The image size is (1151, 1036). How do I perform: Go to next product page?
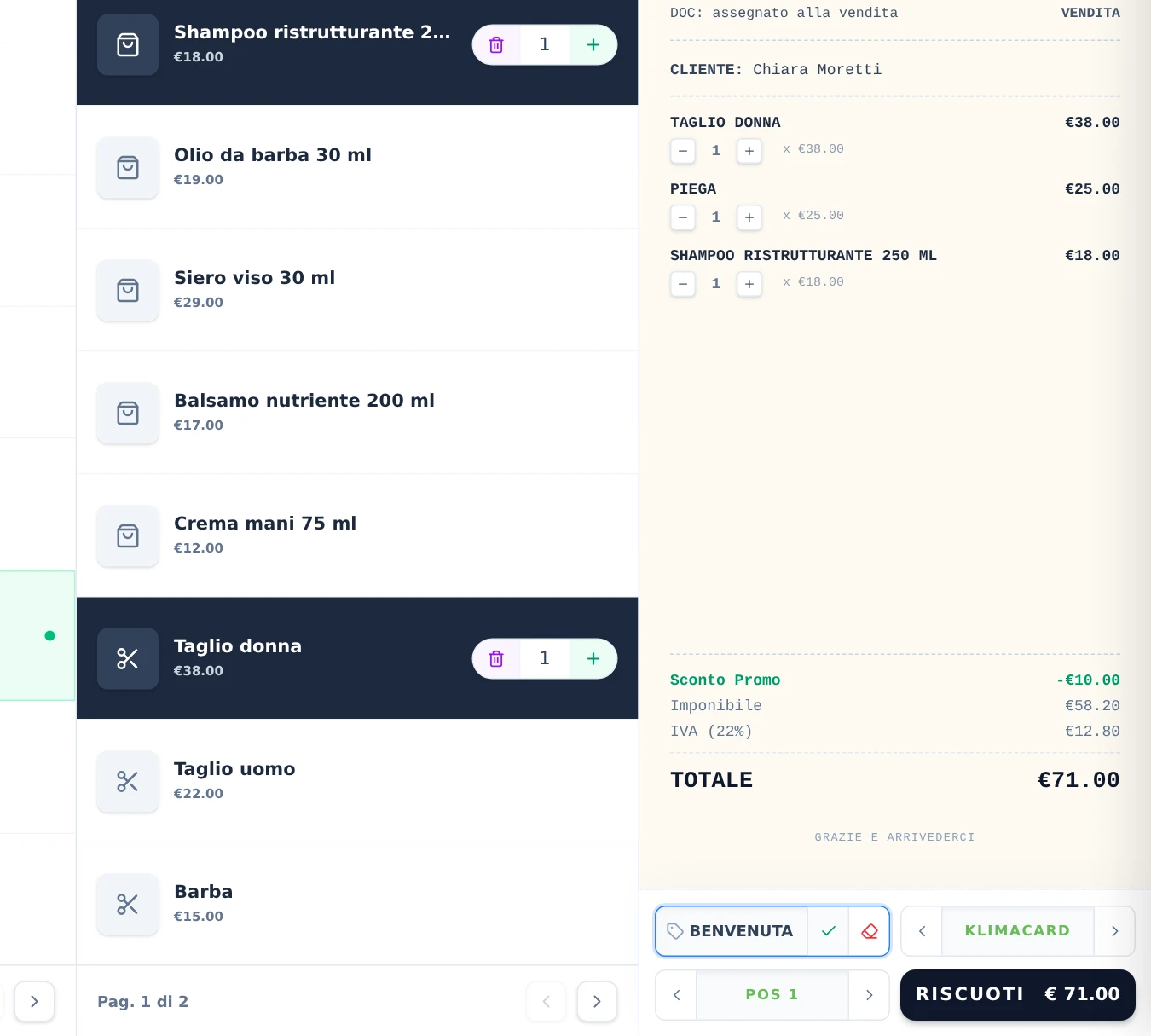click(597, 1002)
